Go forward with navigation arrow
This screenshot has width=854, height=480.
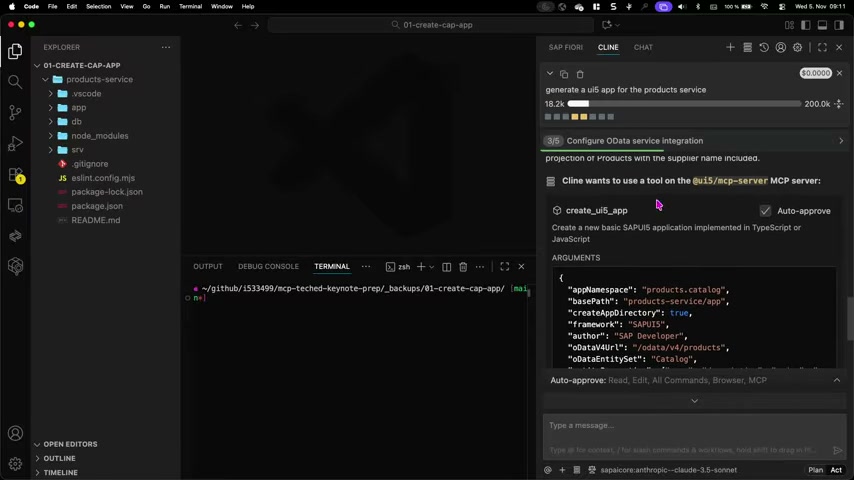[255, 25]
